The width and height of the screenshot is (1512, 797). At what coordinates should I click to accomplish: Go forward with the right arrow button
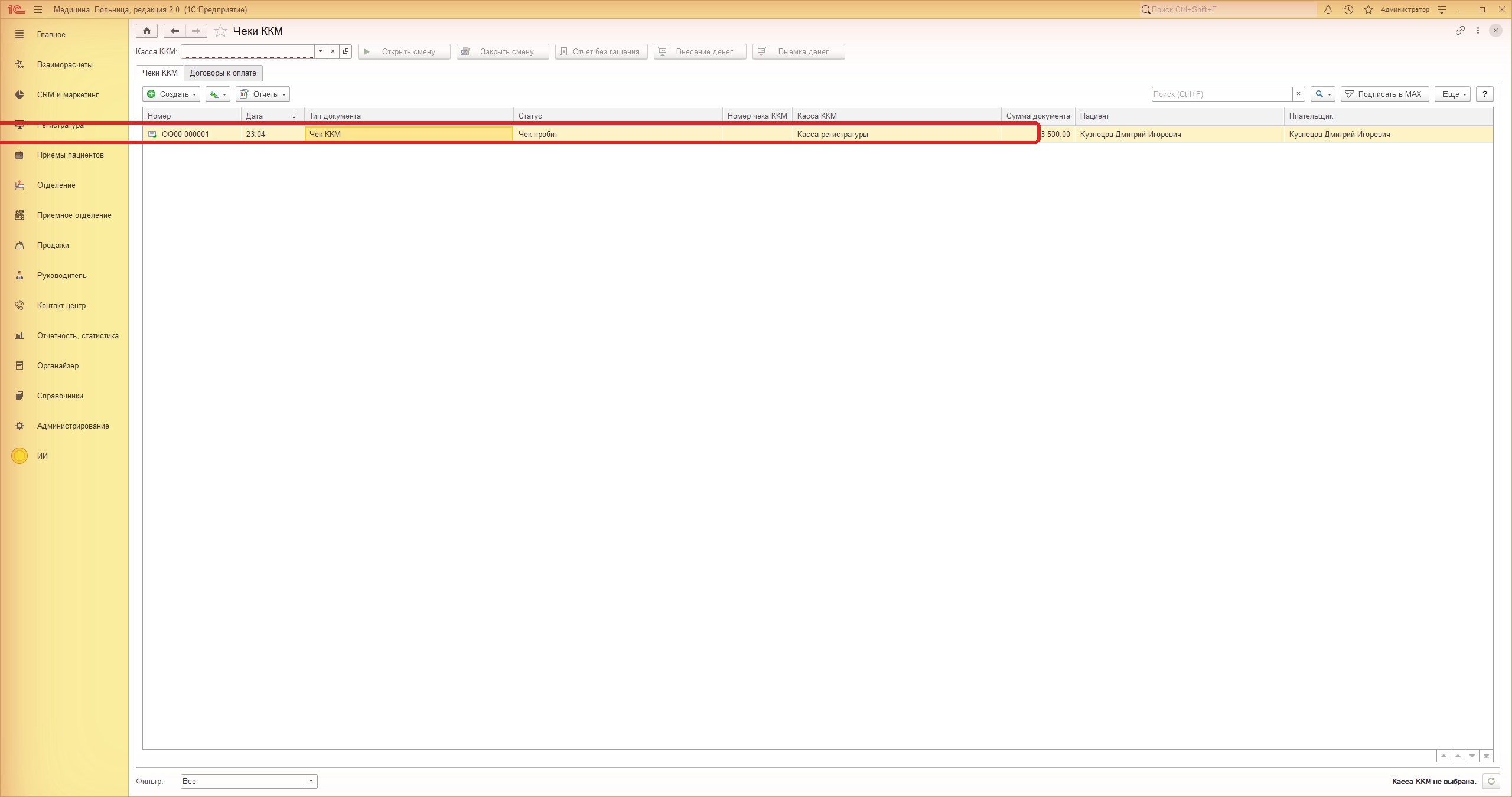[196, 31]
